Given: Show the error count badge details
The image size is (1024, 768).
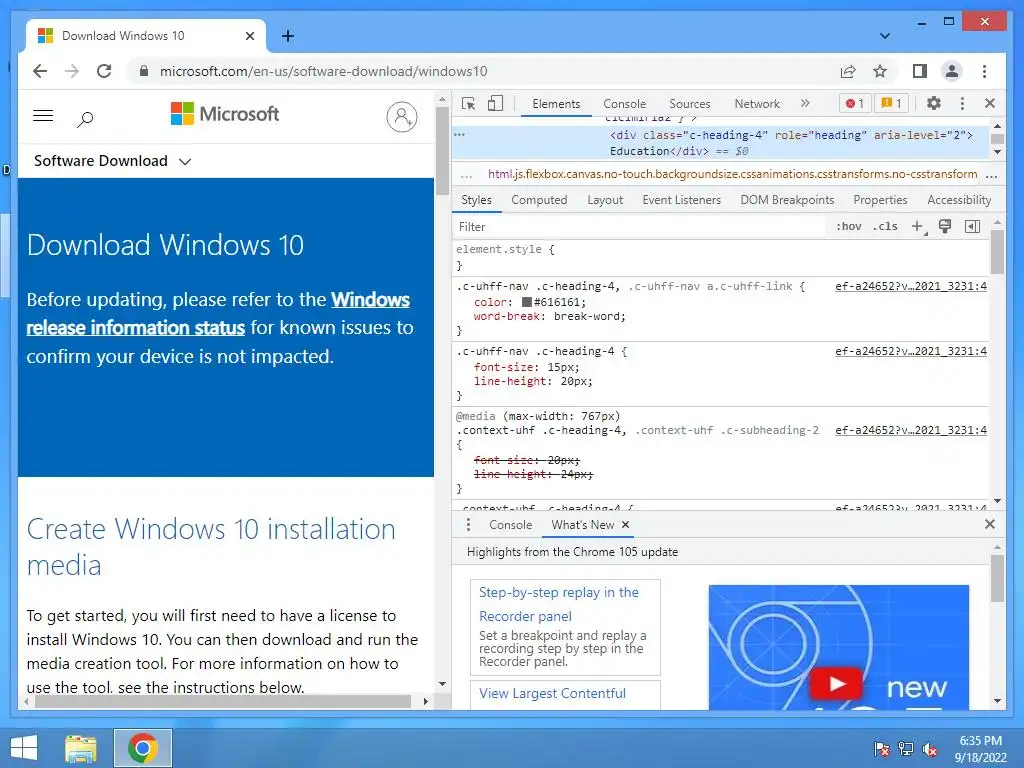Looking at the screenshot, I should pyautogui.click(x=855, y=103).
